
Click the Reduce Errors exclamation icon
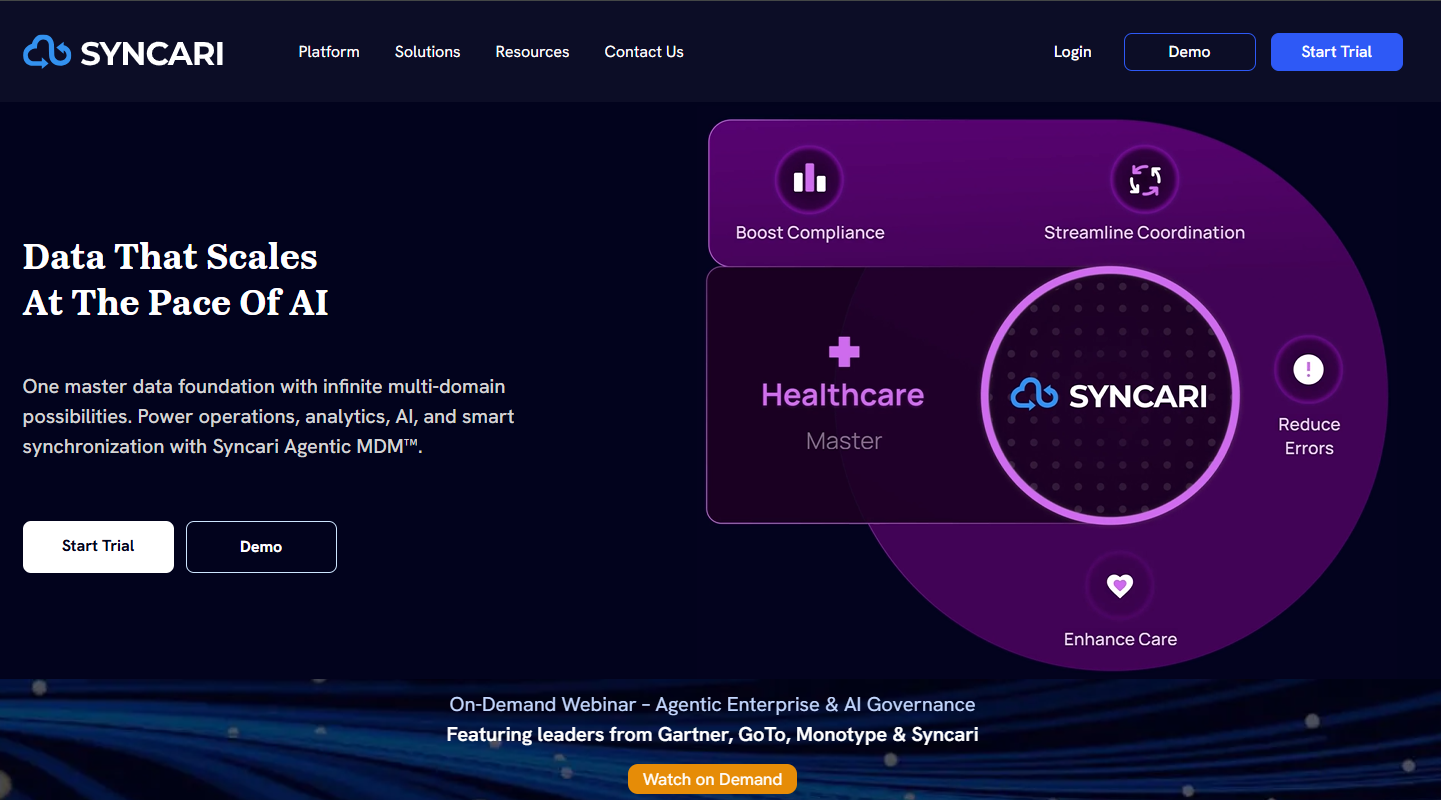point(1308,370)
